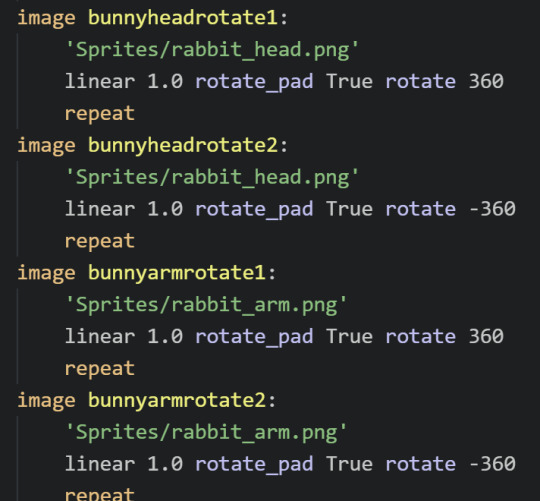This screenshot has width=540, height=501.
Task: Click the 'Sprites/rabbit_head.png' string under bunnyheadrotate2
Action: (x=212, y=178)
